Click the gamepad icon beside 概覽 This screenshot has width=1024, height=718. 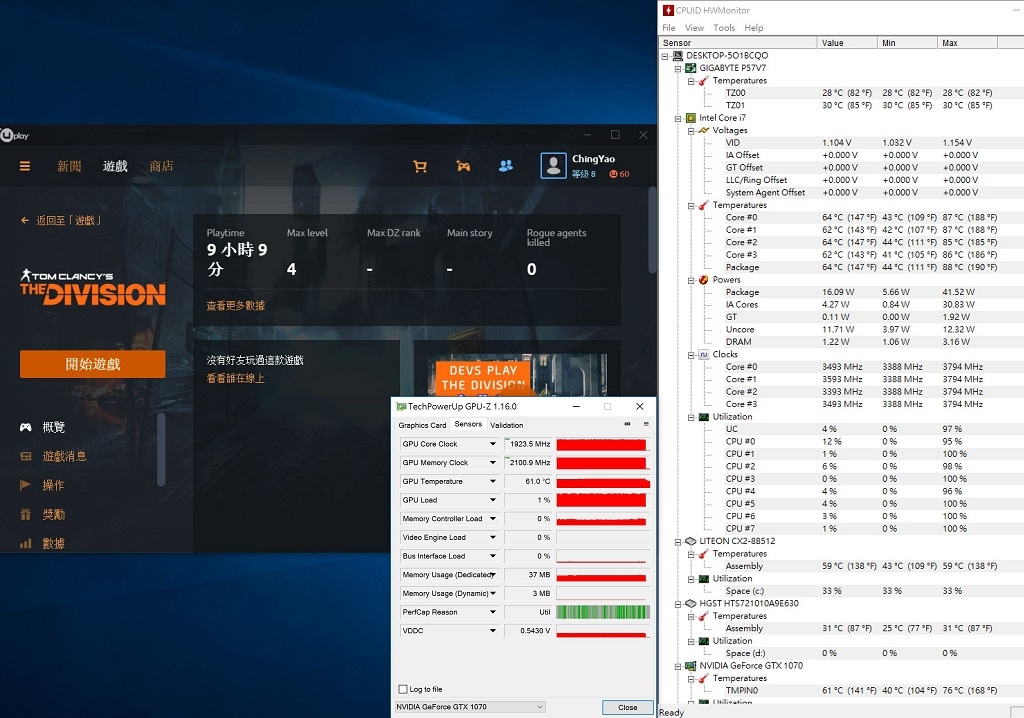[x=25, y=427]
